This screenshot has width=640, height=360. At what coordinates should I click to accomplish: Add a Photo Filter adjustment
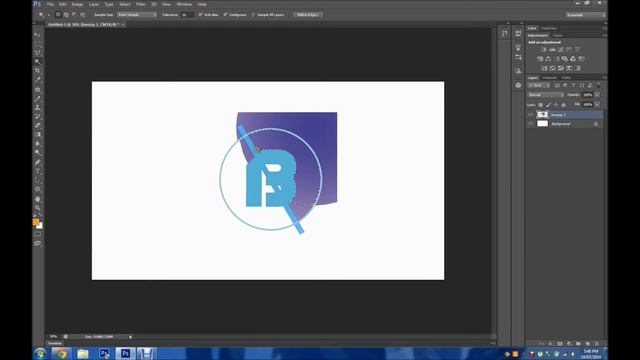coord(565,59)
